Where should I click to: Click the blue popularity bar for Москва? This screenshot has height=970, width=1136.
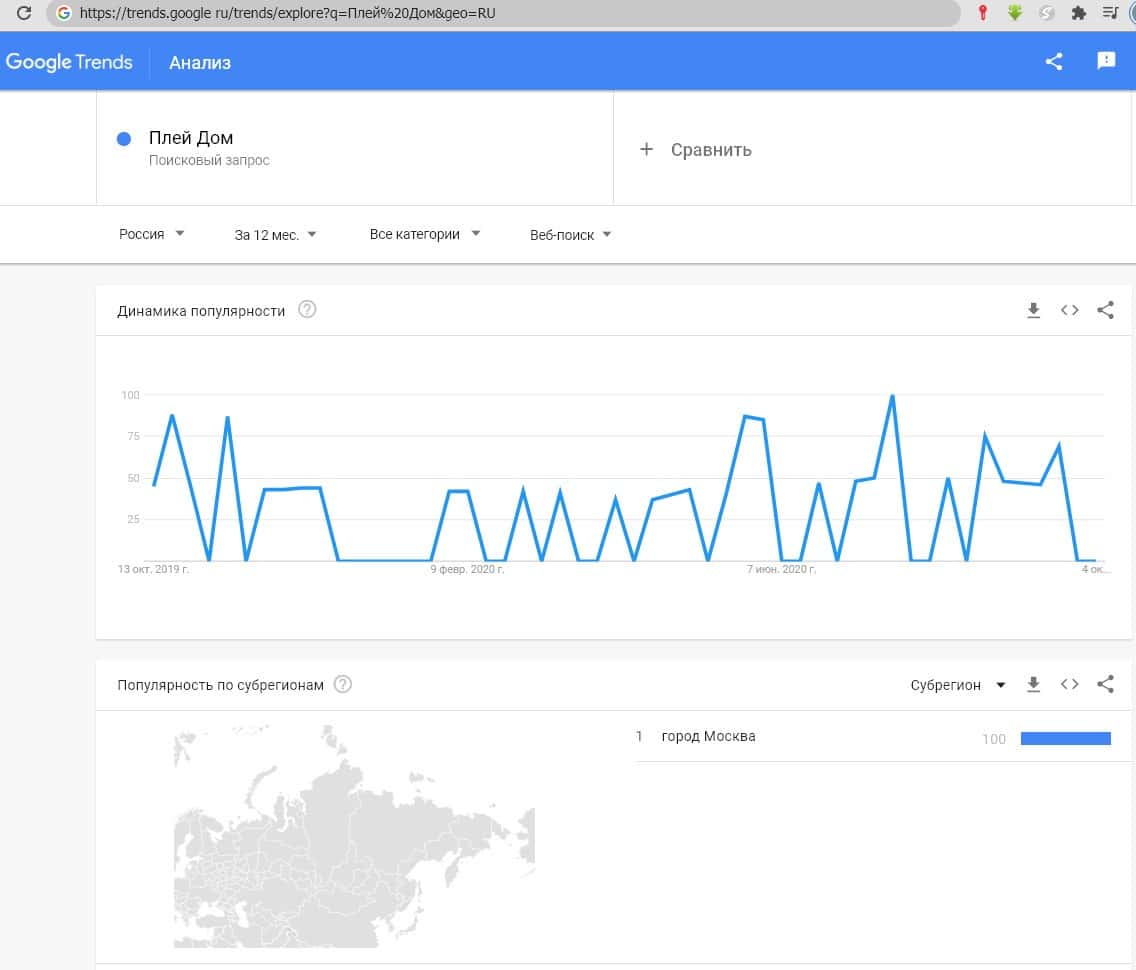[1065, 738]
